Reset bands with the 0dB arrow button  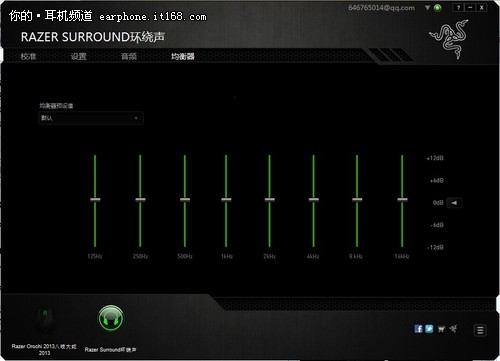[454, 203]
